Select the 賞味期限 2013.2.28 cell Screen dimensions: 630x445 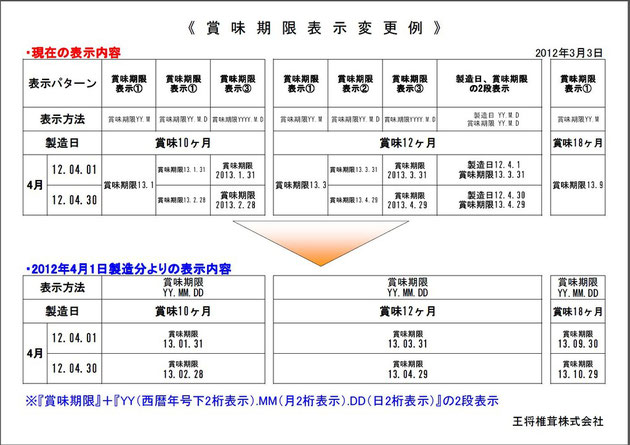[x=237, y=200]
